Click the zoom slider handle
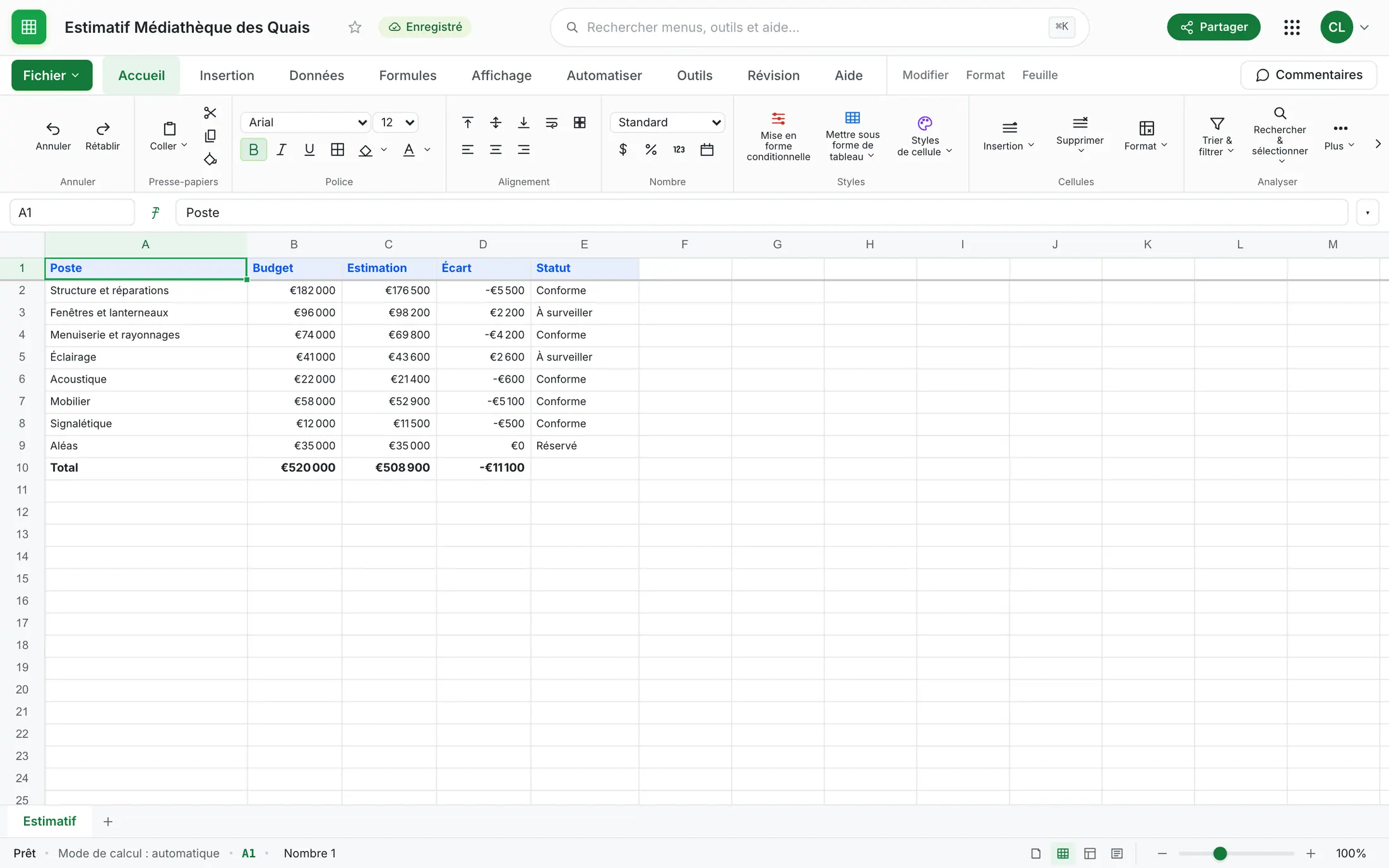1389x868 pixels. coord(1220,853)
